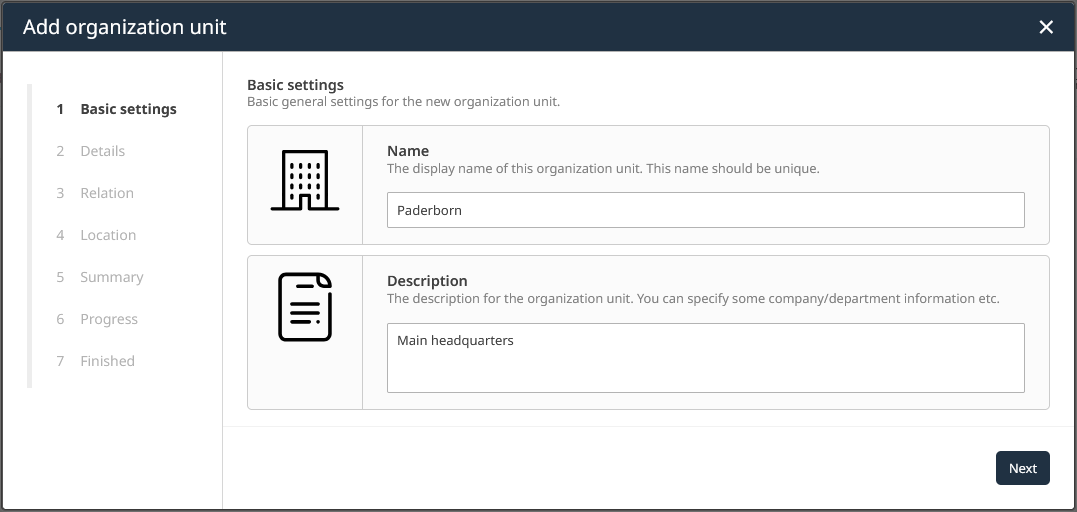Open the Location step in sidebar
This screenshot has height=512, width=1077.
pos(108,235)
